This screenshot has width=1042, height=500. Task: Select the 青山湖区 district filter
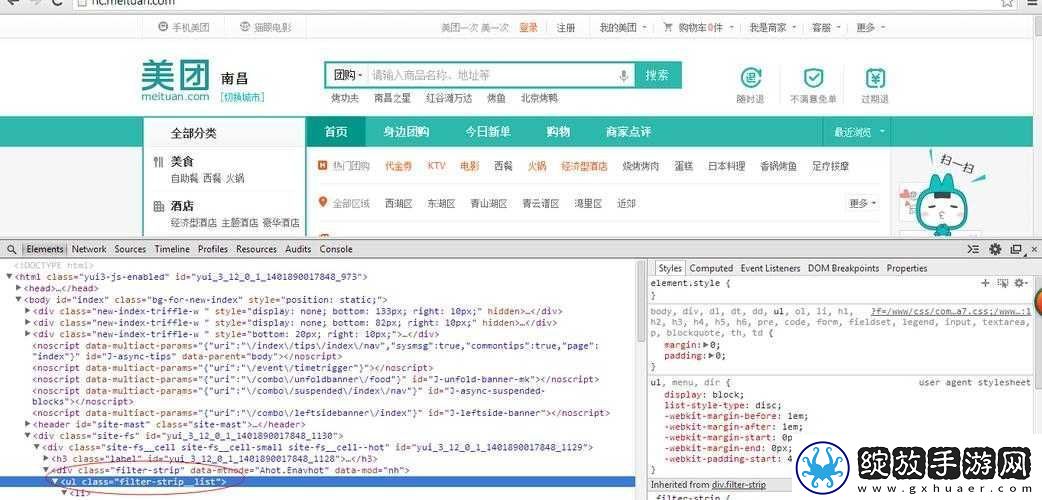488,203
